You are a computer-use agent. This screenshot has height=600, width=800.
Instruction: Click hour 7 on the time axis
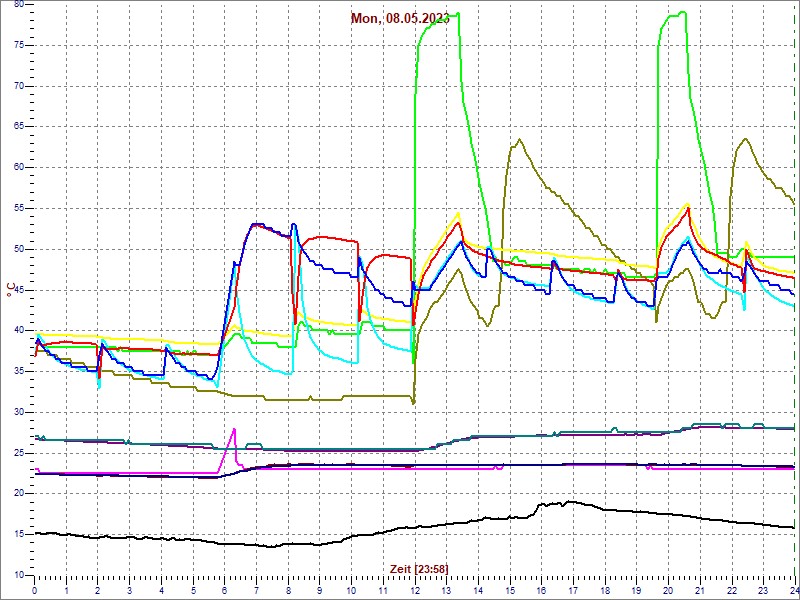(x=256, y=590)
